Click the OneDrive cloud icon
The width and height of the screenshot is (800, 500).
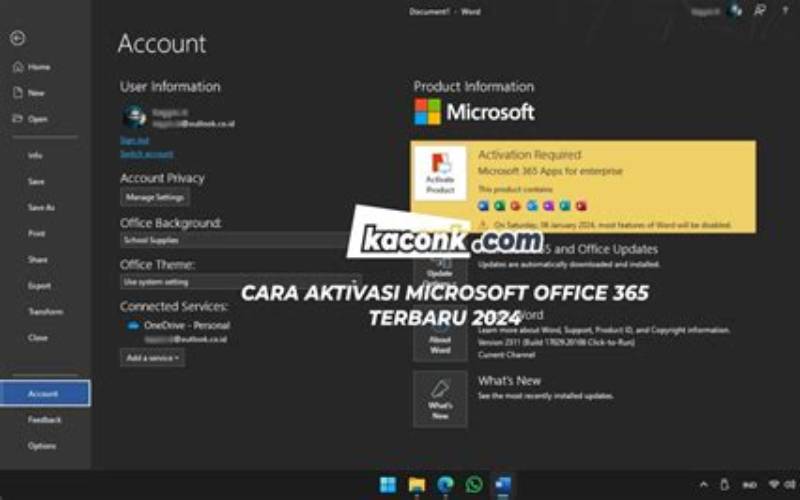(x=133, y=326)
